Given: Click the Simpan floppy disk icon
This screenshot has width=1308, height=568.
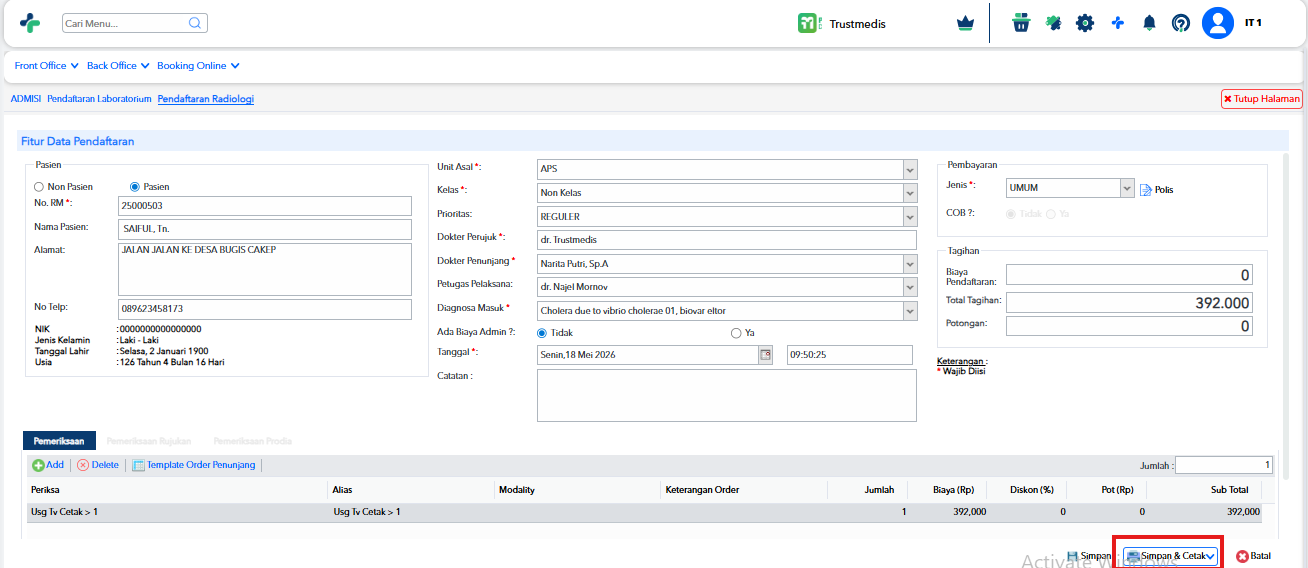Looking at the screenshot, I should [1073, 556].
